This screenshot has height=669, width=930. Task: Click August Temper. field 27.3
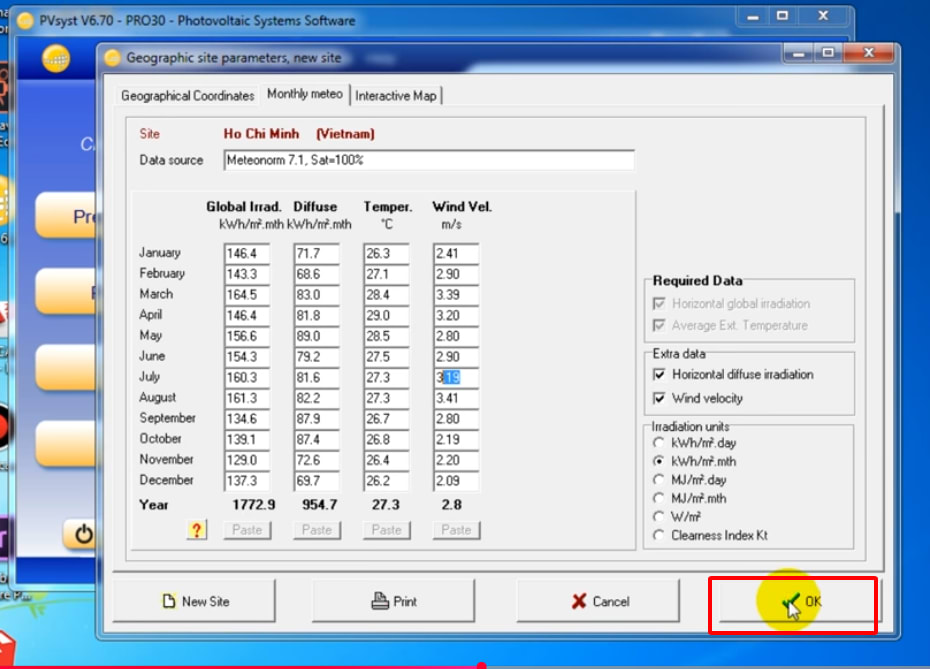pyautogui.click(x=386, y=398)
